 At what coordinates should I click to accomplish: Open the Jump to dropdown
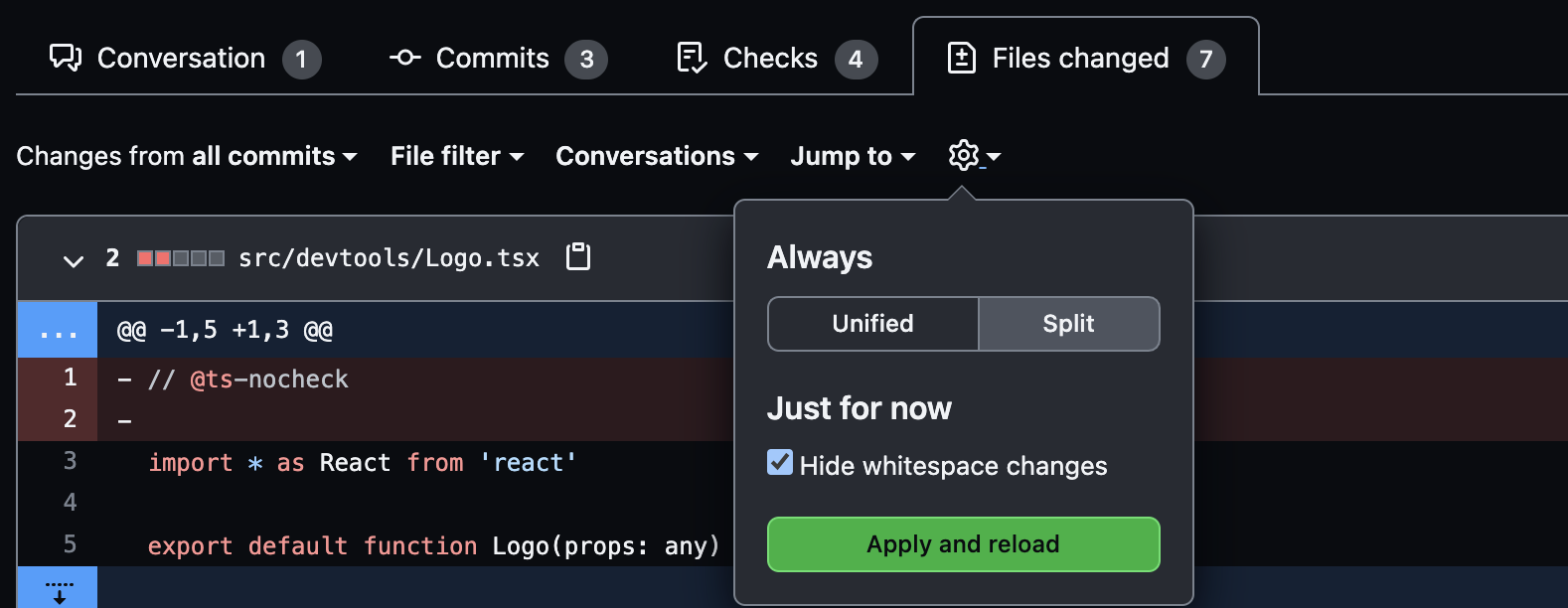point(853,156)
